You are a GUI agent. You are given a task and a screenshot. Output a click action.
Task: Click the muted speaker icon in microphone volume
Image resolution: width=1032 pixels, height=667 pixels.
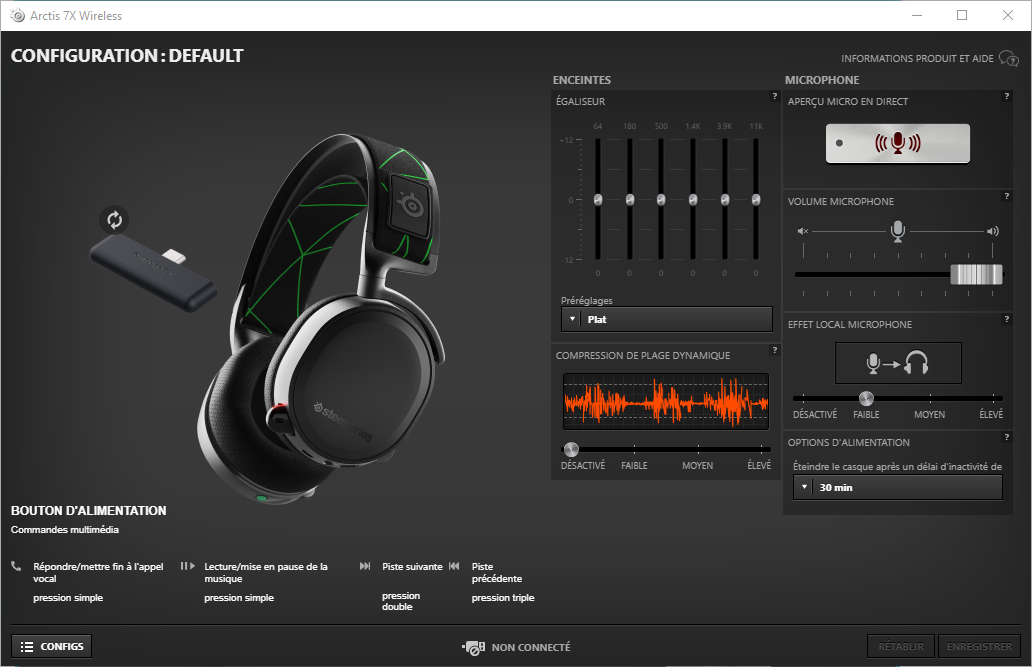(x=802, y=231)
